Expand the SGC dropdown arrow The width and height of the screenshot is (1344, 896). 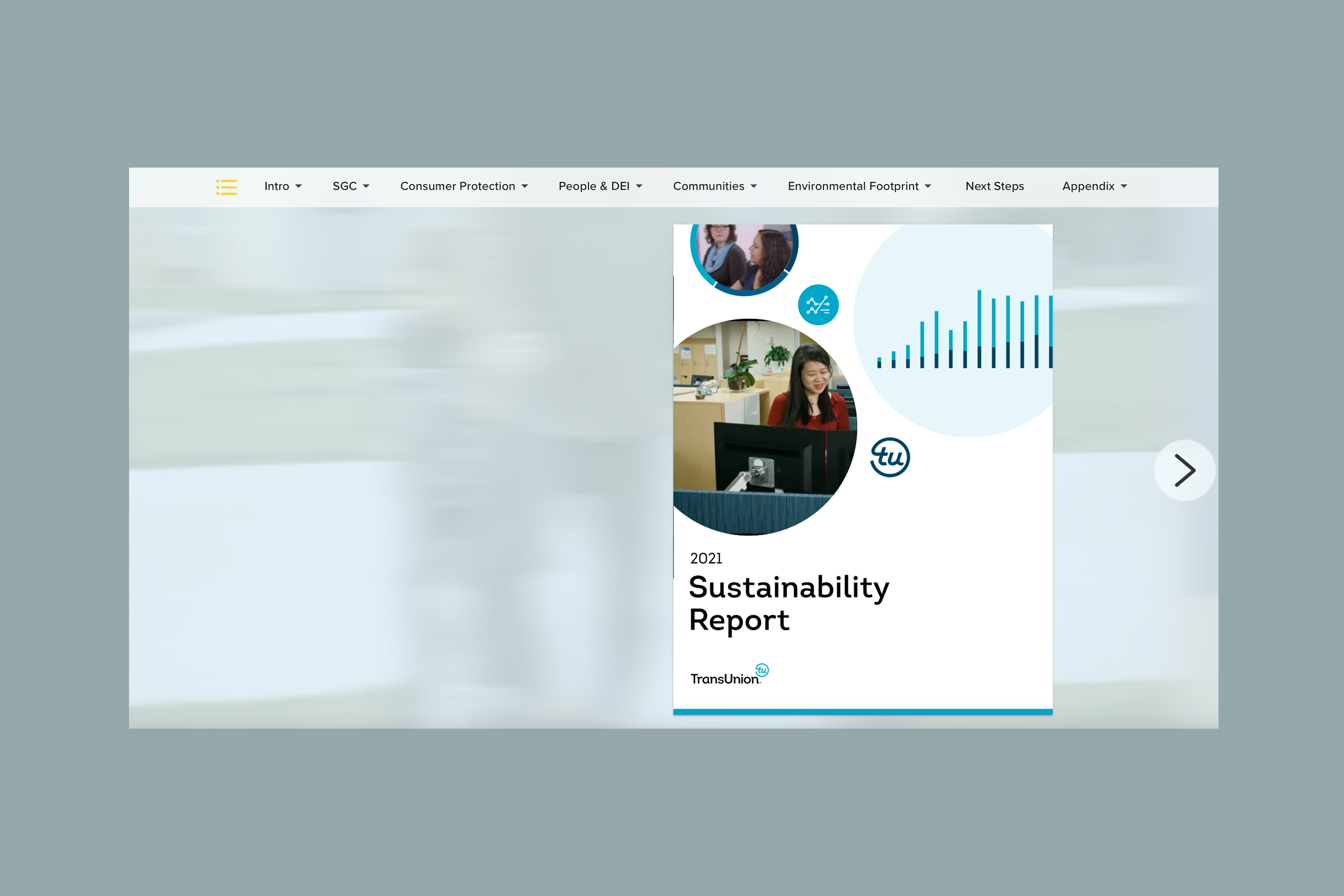click(366, 186)
